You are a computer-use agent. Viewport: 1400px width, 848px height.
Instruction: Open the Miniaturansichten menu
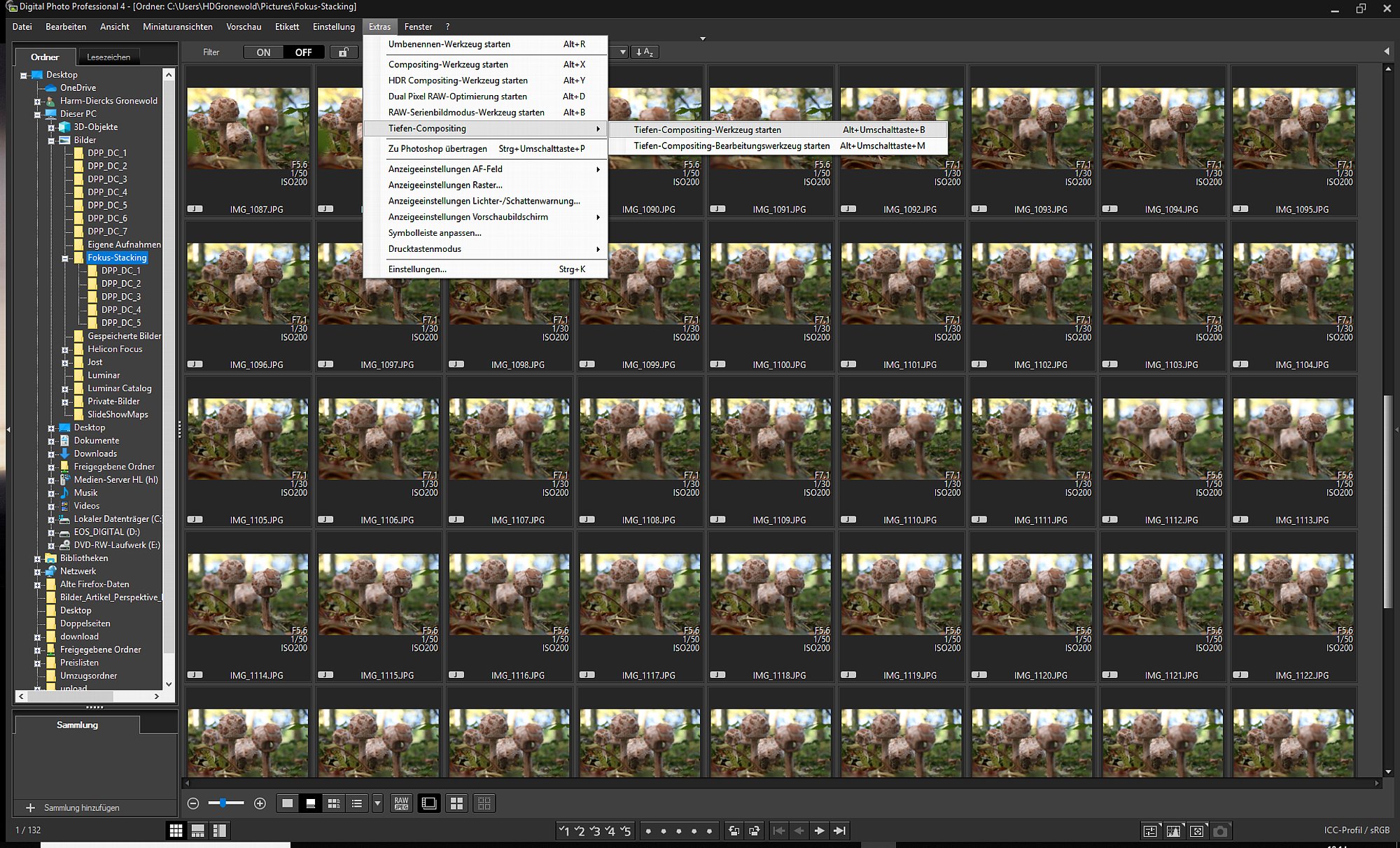(x=178, y=27)
